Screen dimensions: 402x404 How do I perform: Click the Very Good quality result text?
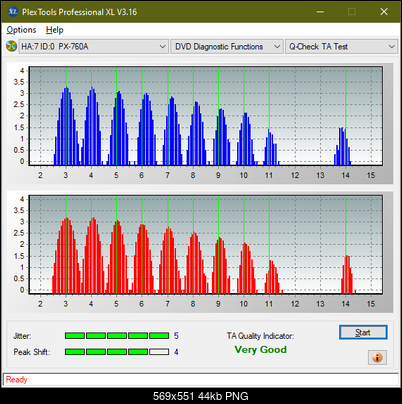pyautogui.click(x=260, y=350)
